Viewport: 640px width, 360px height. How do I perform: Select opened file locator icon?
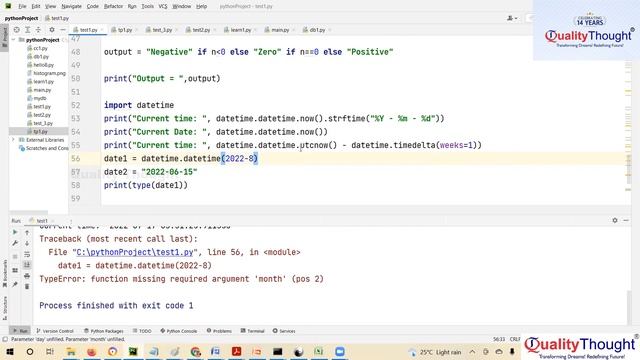tap(16, 30)
